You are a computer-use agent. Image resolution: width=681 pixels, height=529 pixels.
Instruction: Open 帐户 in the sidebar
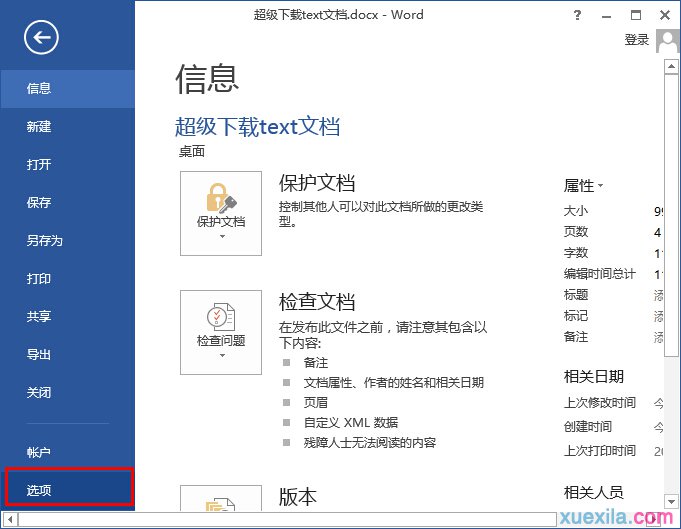[67, 452]
